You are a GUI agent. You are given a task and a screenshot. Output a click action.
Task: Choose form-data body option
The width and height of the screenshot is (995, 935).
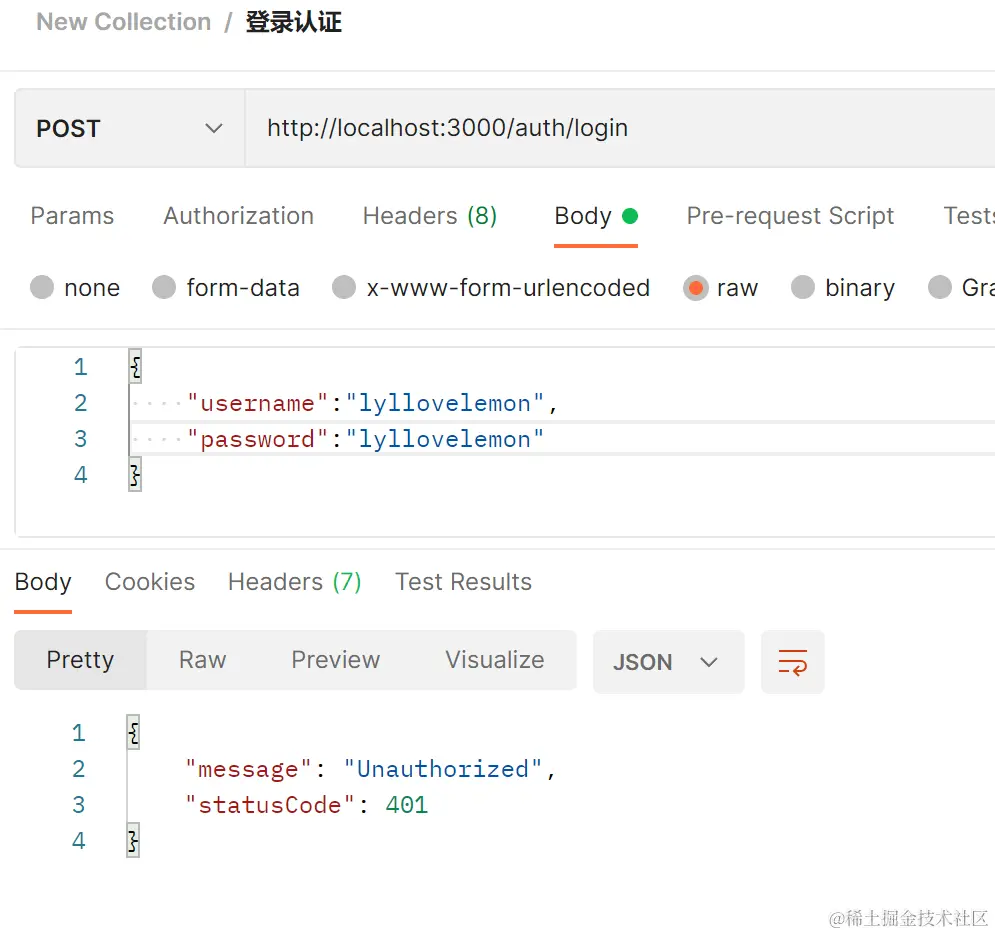point(164,288)
